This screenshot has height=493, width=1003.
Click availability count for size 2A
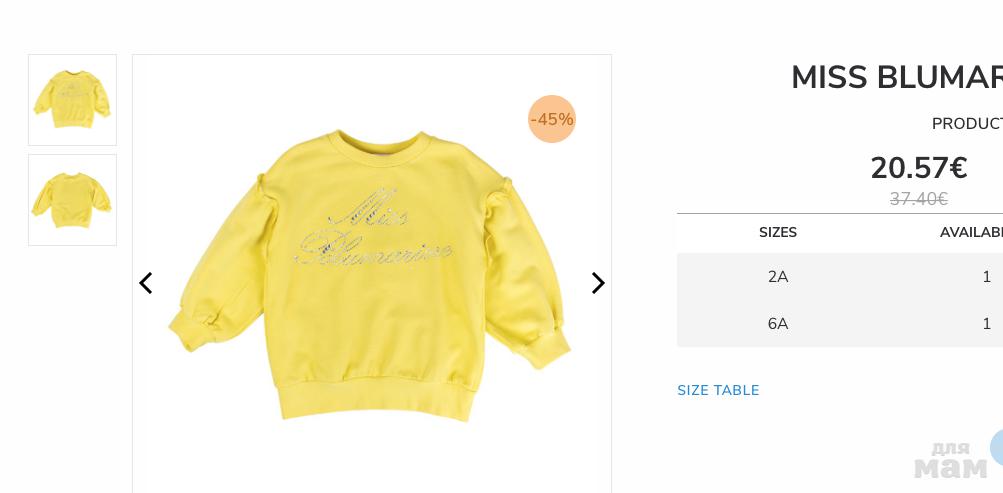986,277
